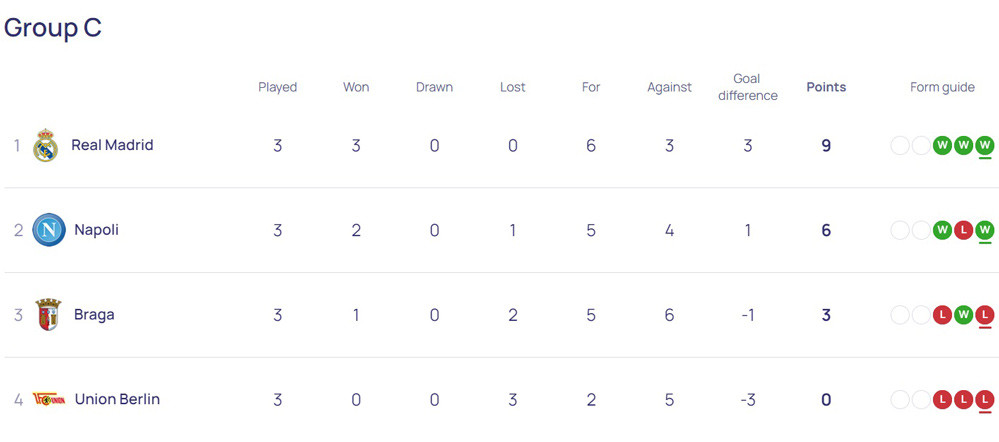Image resolution: width=999 pixels, height=442 pixels.
Task: Click Napoli's latest underlined win badge
Action: [x=985, y=231]
